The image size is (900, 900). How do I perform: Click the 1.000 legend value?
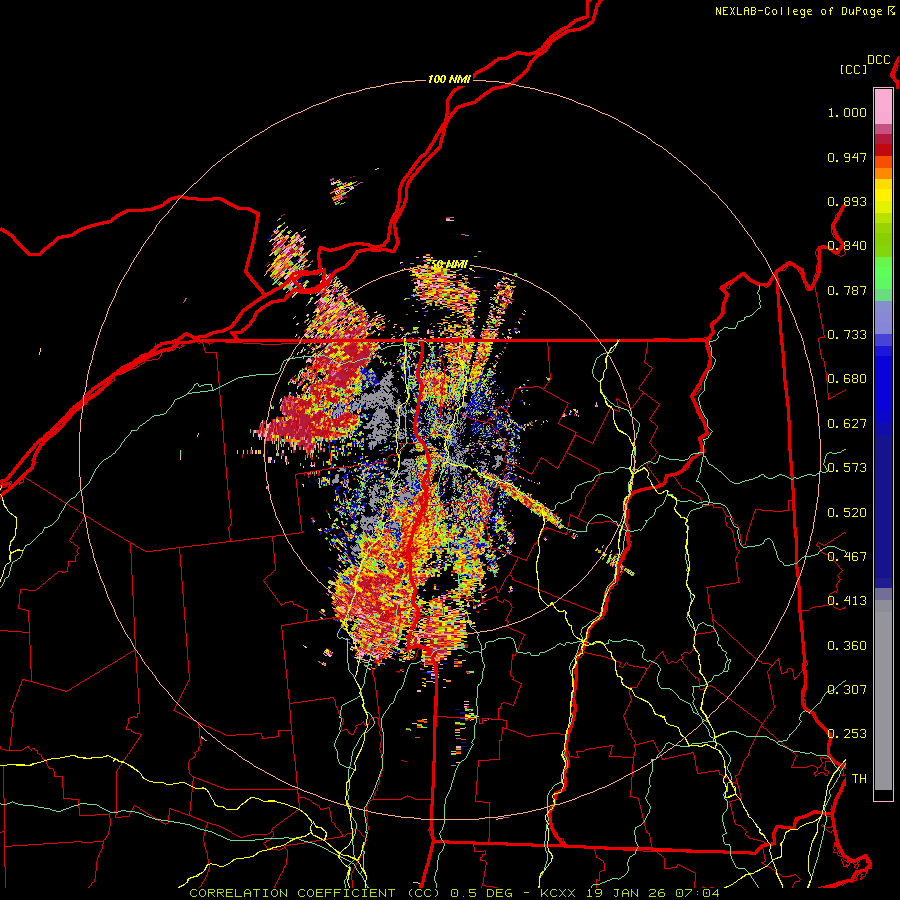[x=847, y=112]
